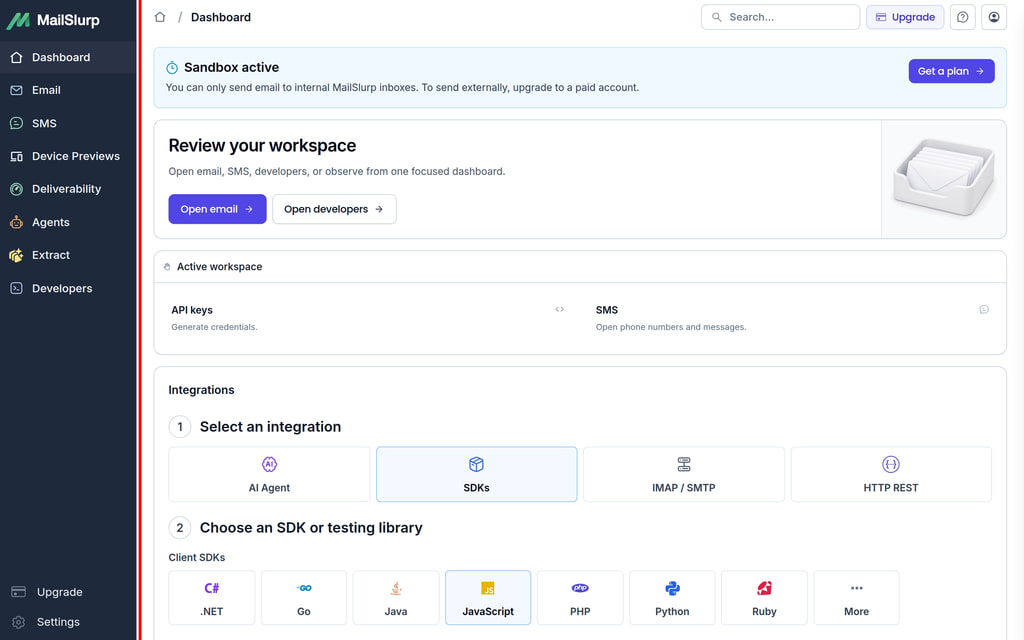Choose the .NET SDK
Viewport: 1024px width, 640px height.
212,598
